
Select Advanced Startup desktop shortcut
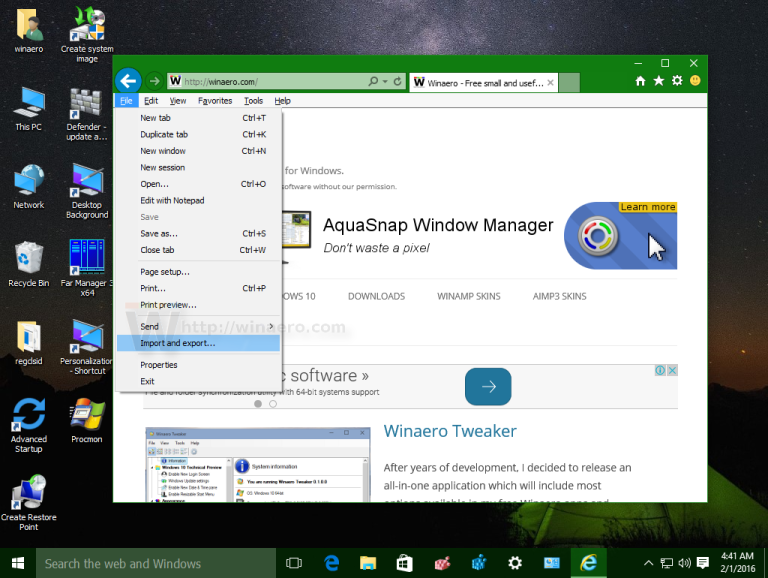coord(28,425)
